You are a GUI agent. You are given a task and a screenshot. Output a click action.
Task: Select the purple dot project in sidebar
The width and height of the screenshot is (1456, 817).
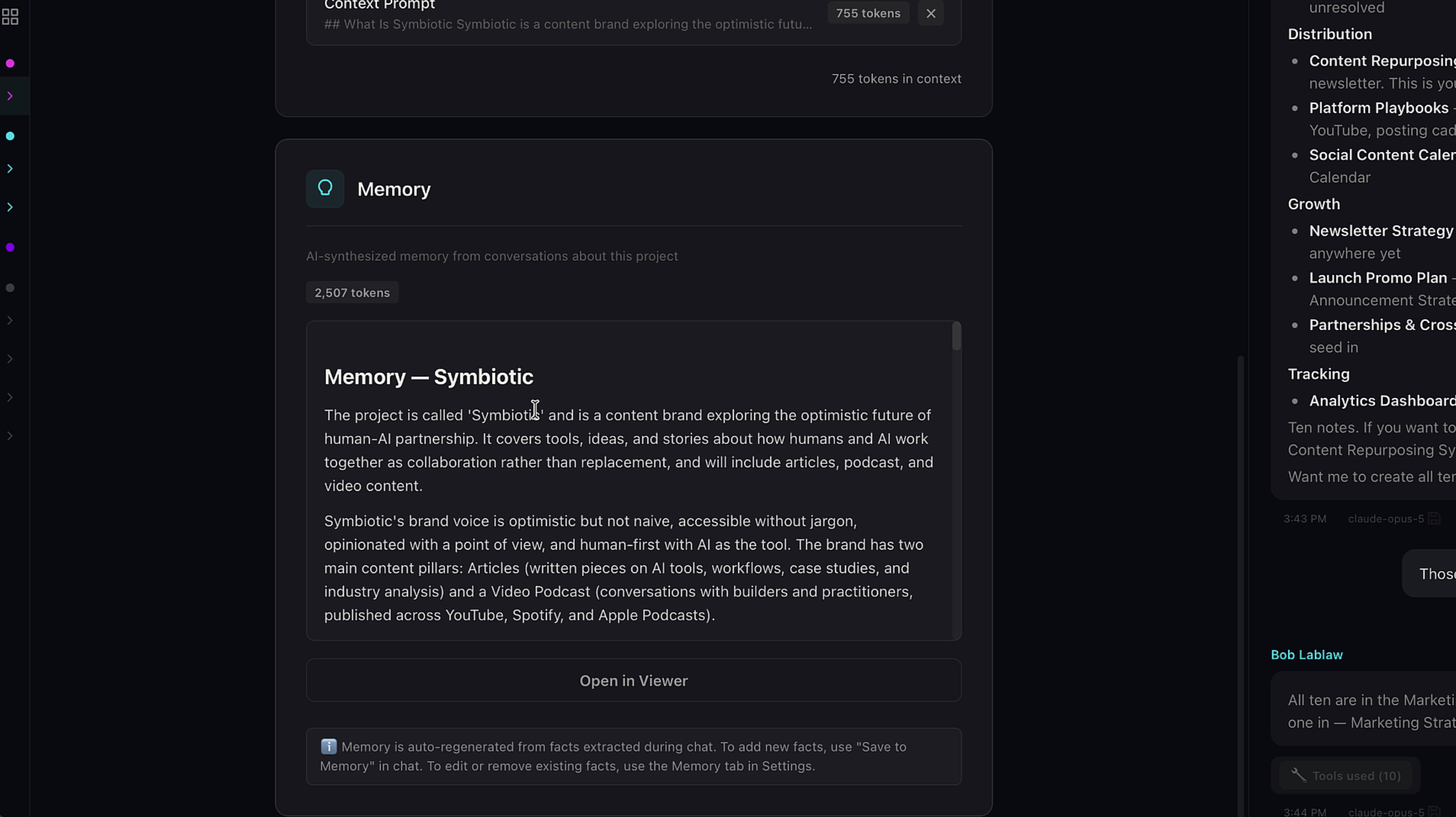(10, 247)
